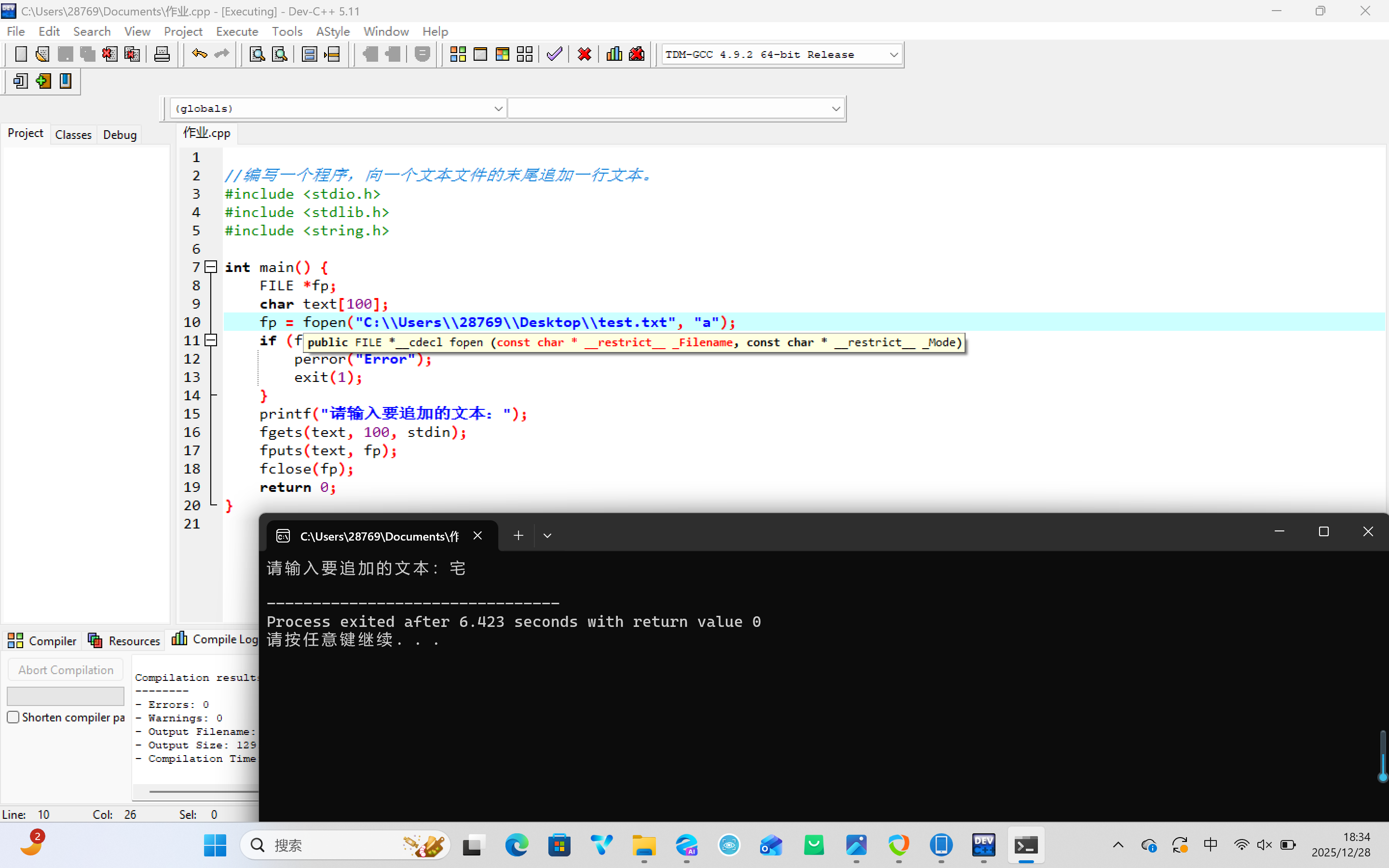Image resolution: width=1389 pixels, height=868 pixels.
Task: Expand the (globals) scope dropdown
Action: pyautogui.click(x=498, y=108)
